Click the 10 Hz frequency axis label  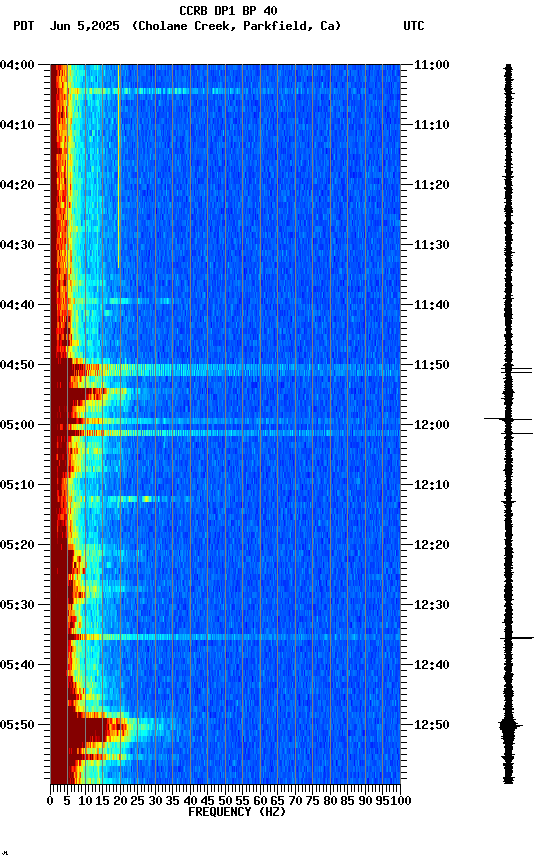[85, 801]
